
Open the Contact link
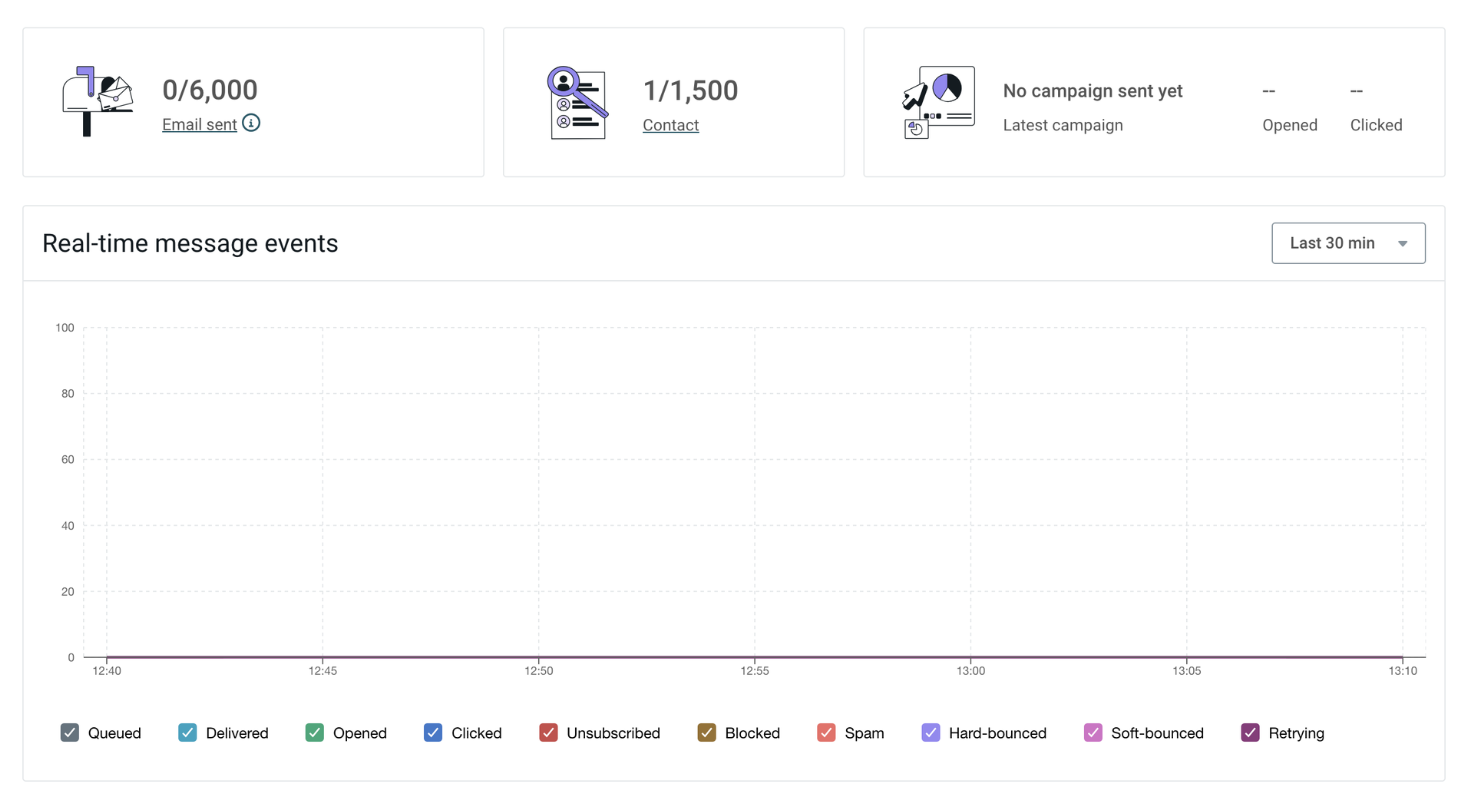coord(671,125)
